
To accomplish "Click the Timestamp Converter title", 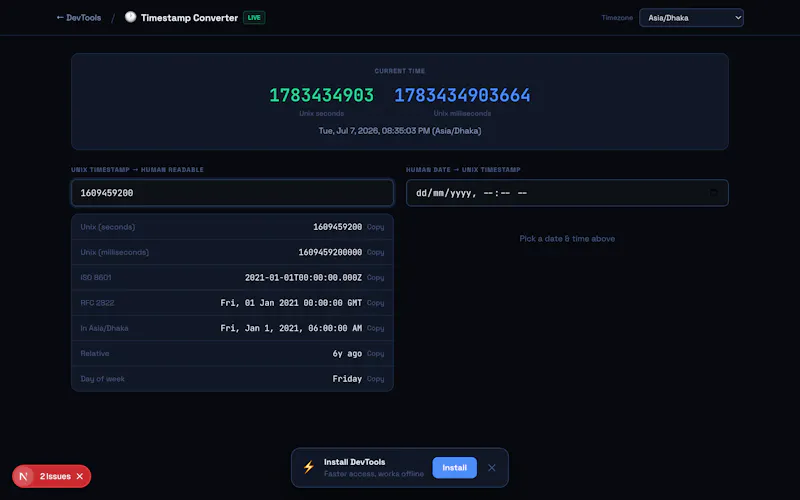I will [189, 18].
